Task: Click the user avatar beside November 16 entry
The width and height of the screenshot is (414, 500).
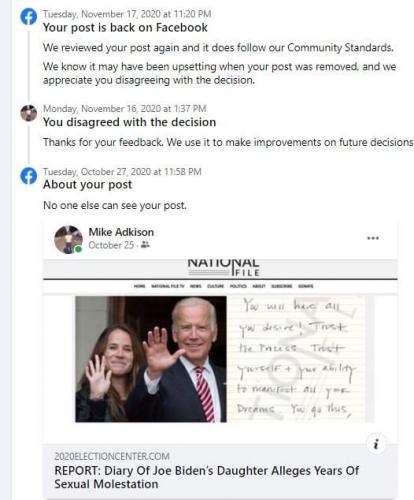Action: (29, 113)
